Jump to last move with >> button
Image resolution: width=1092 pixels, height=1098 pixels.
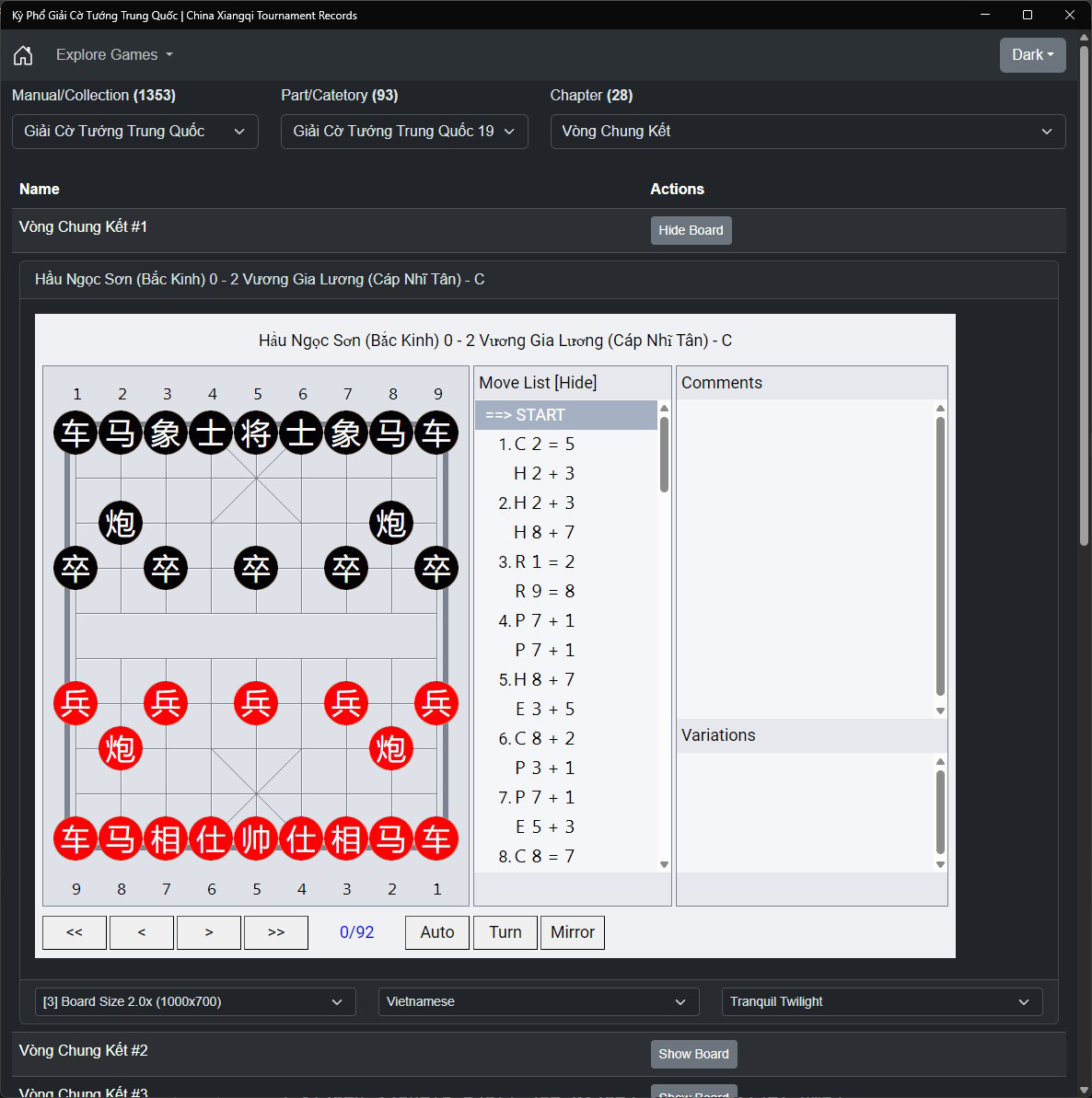pyautogui.click(x=276, y=932)
